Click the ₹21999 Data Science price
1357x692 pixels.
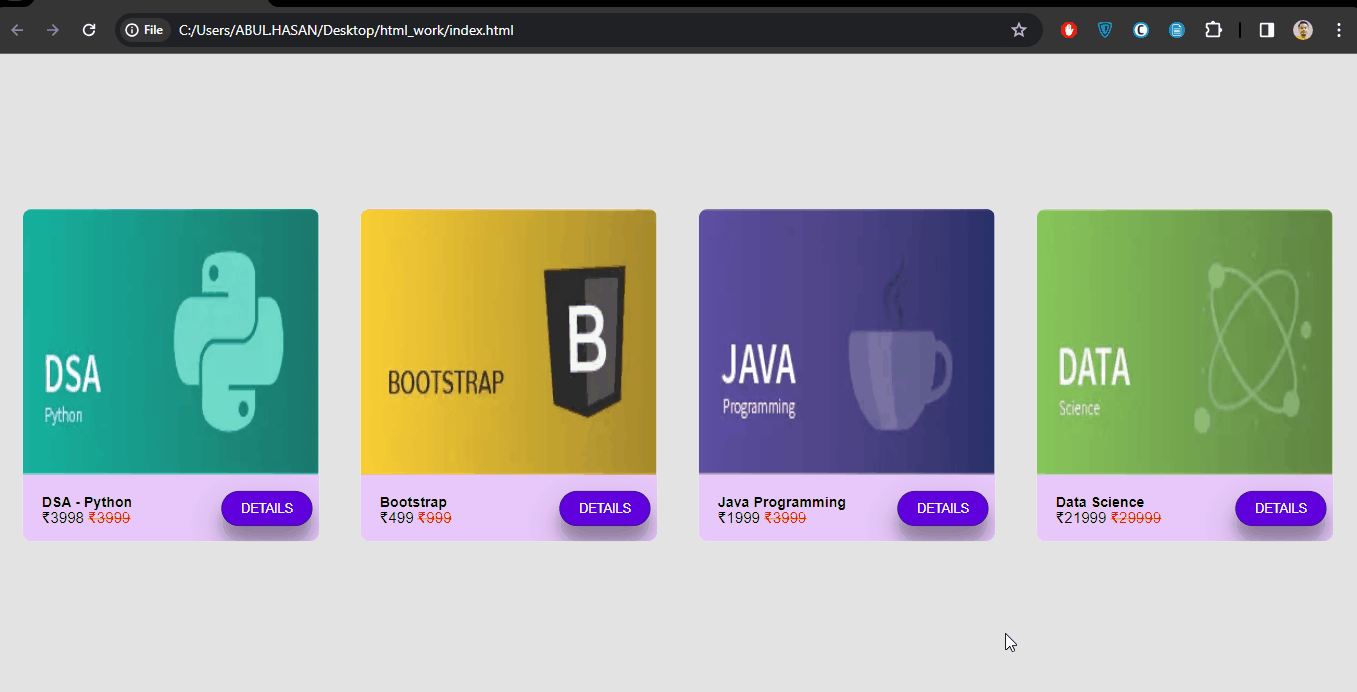click(1081, 518)
